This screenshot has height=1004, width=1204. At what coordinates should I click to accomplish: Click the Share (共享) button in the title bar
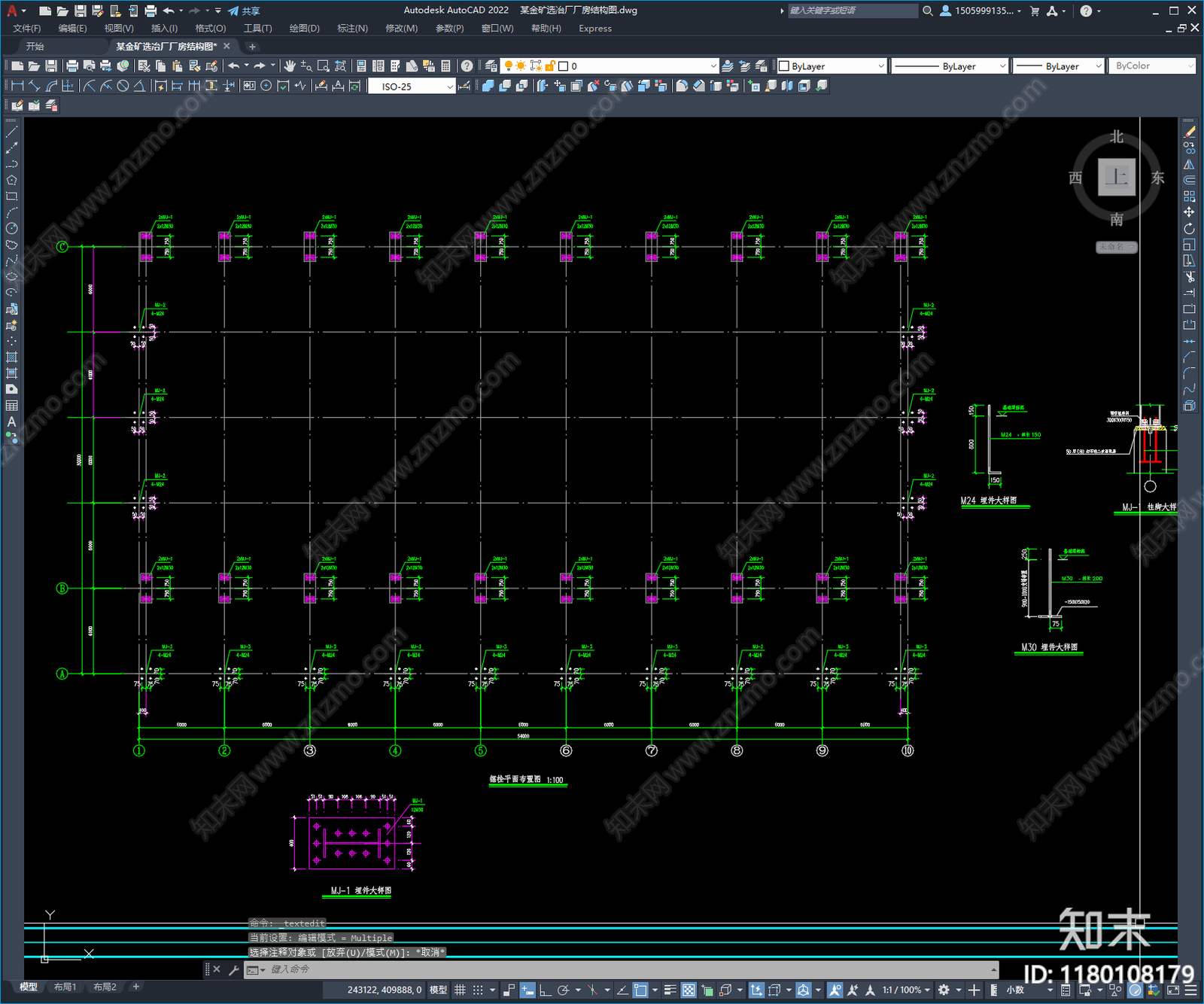coord(244,11)
